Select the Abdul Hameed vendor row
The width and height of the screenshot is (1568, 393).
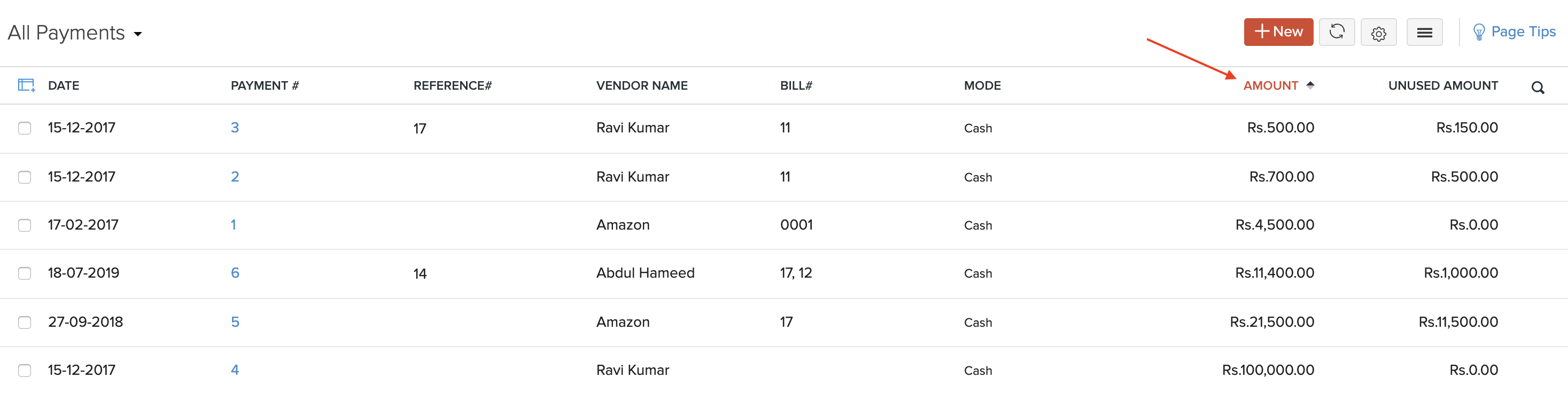(x=645, y=272)
